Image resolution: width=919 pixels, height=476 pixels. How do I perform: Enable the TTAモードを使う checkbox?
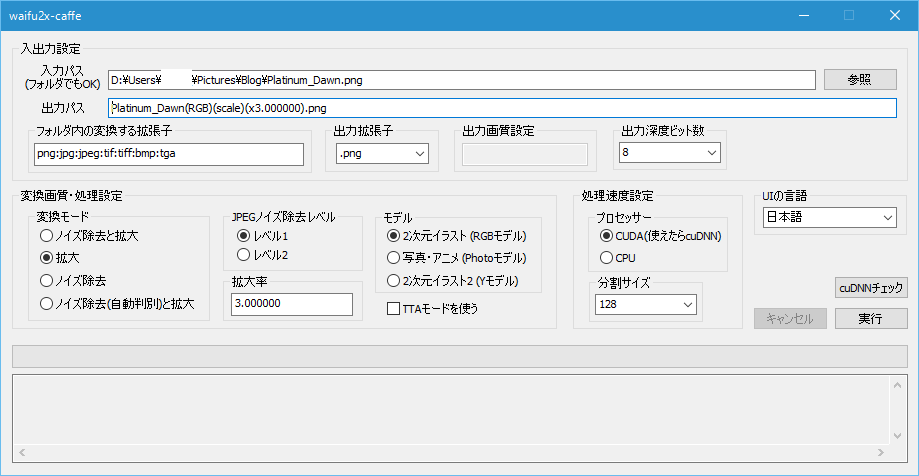click(394, 309)
